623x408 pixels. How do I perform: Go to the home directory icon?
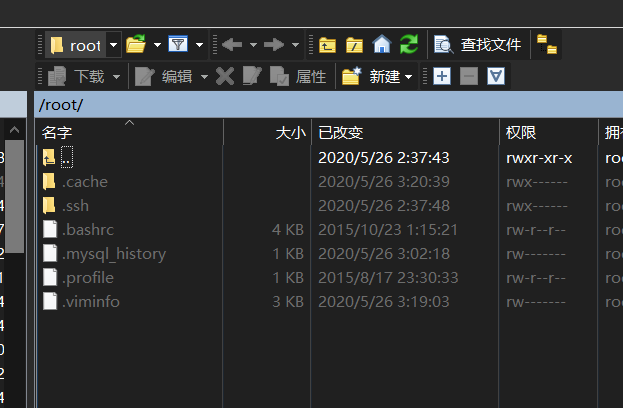(382, 44)
